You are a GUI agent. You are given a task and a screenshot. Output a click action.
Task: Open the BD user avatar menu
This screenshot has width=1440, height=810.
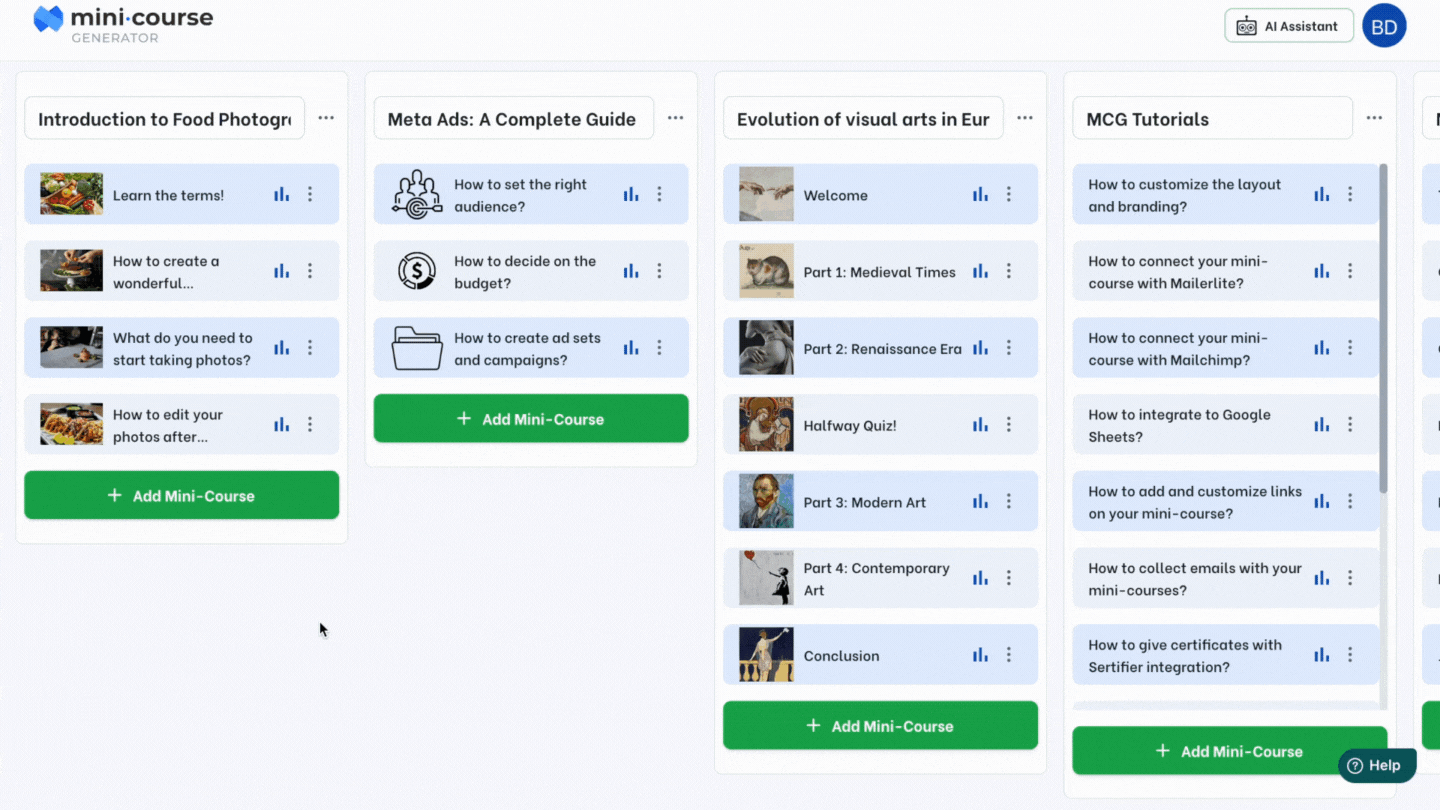1384,26
